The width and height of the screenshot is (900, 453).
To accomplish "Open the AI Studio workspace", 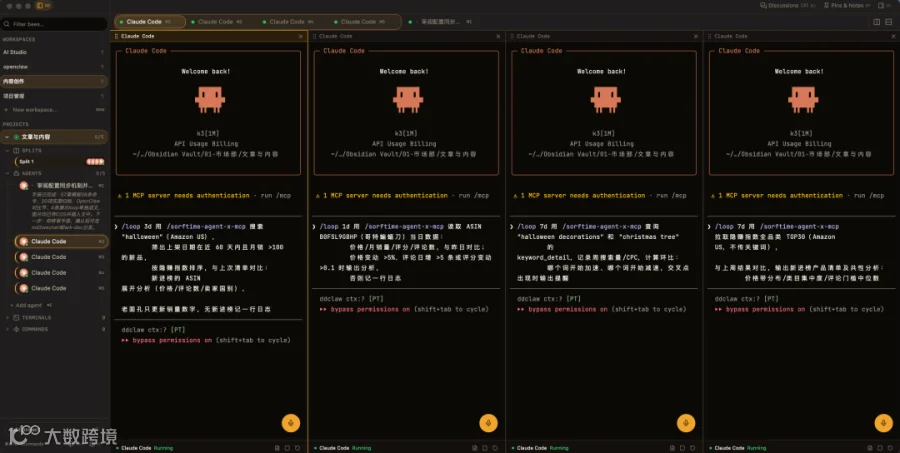I will click(54, 52).
